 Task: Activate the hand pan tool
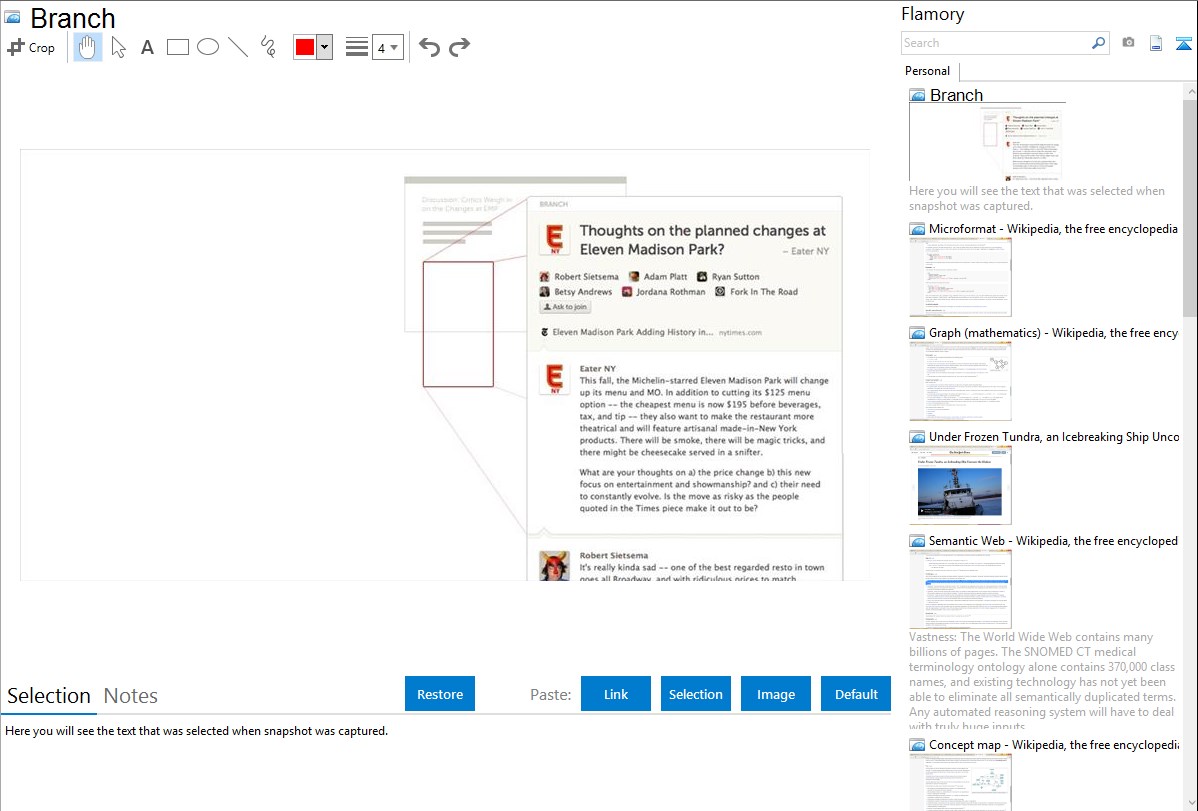pos(87,47)
